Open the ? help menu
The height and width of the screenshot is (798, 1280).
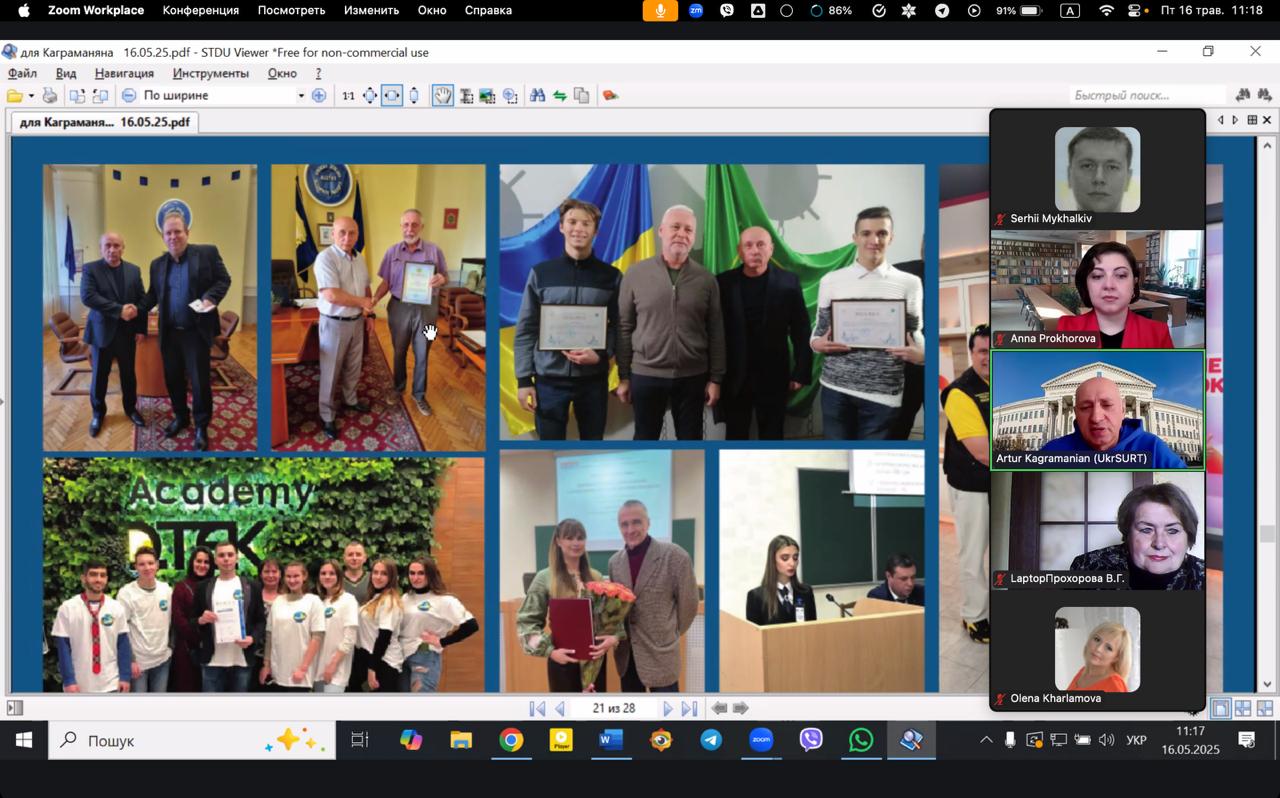point(318,73)
